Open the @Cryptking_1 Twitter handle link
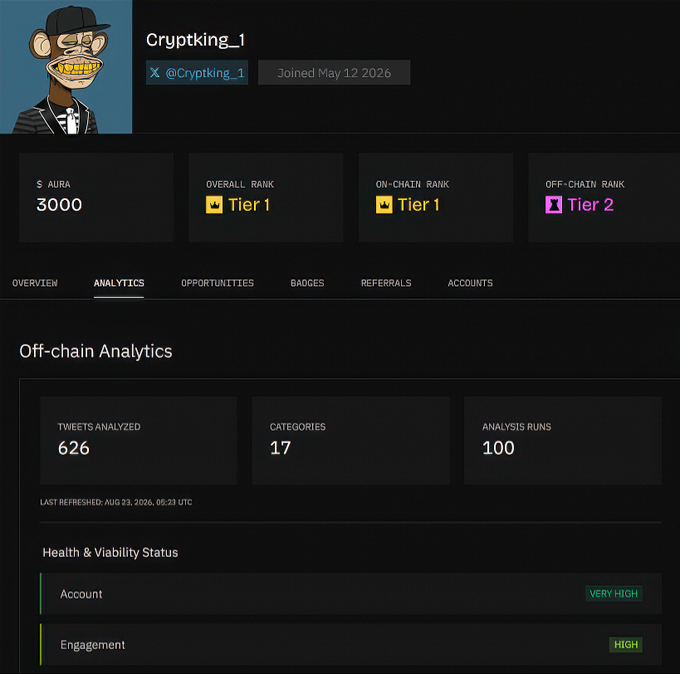The width and height of the screenshot is (680, 674). pyautogui.click(x=197, y=72)
